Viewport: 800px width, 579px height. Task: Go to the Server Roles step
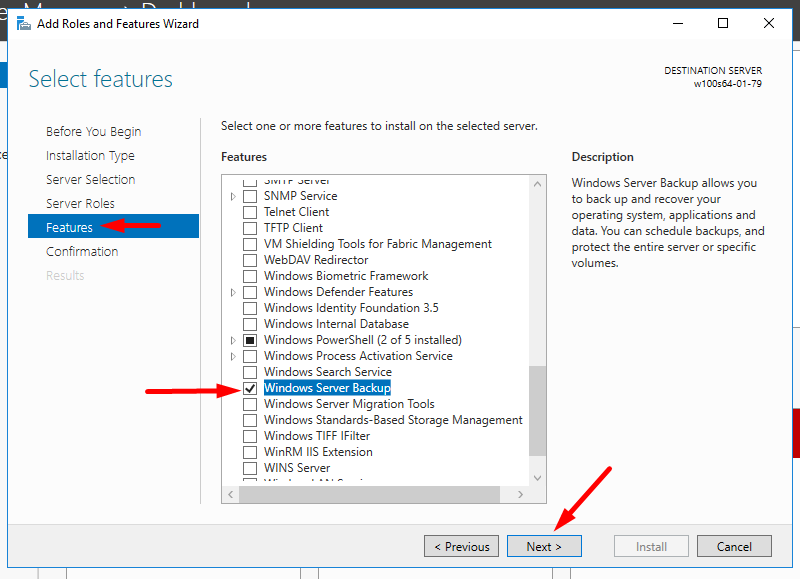click(80, 203)
